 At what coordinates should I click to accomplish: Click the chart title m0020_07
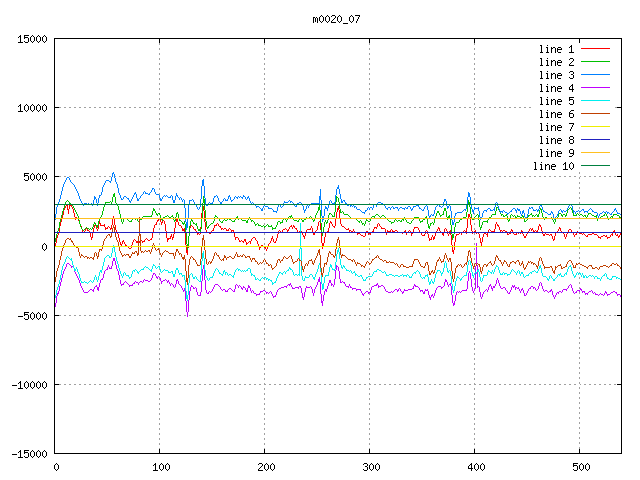[x=336, y=19]
